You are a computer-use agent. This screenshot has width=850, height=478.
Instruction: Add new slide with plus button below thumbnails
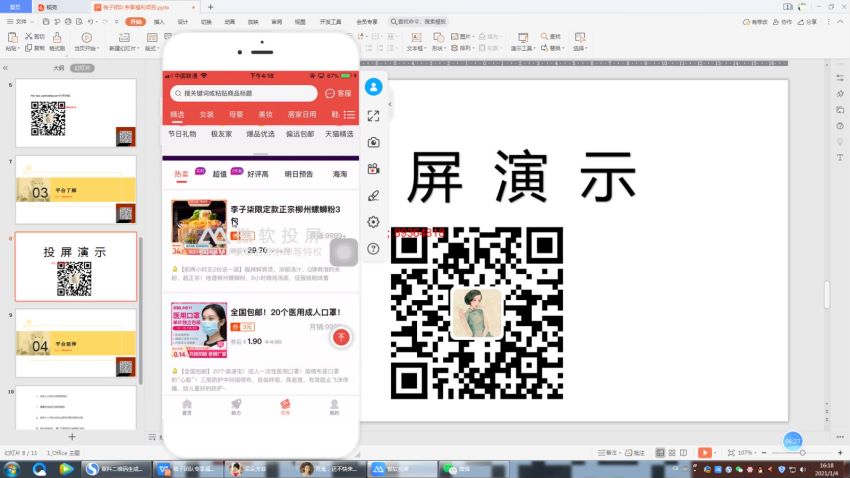pos(72,436)
